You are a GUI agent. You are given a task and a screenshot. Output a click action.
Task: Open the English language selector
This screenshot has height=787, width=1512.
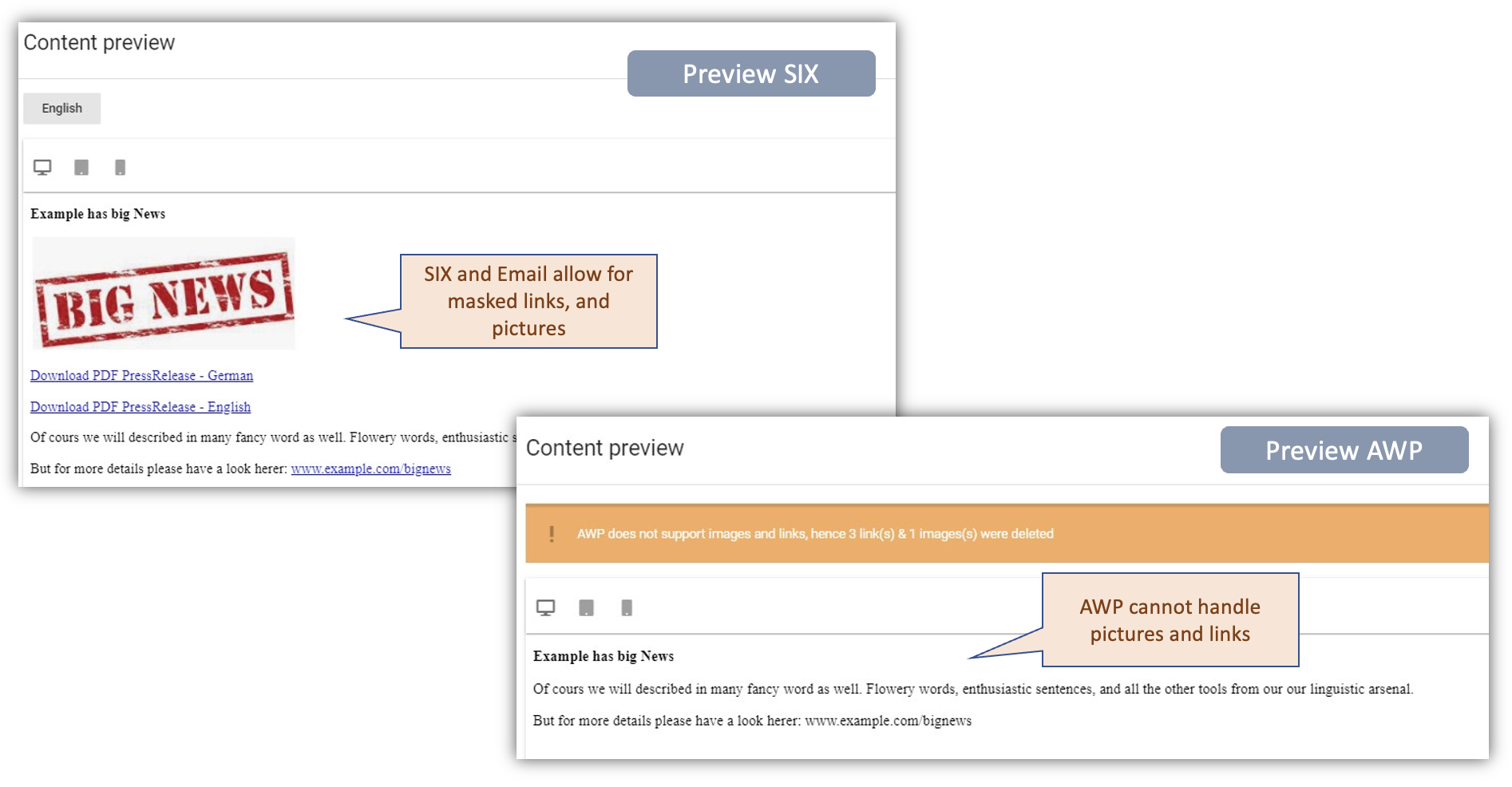click(x=61, y=108)
